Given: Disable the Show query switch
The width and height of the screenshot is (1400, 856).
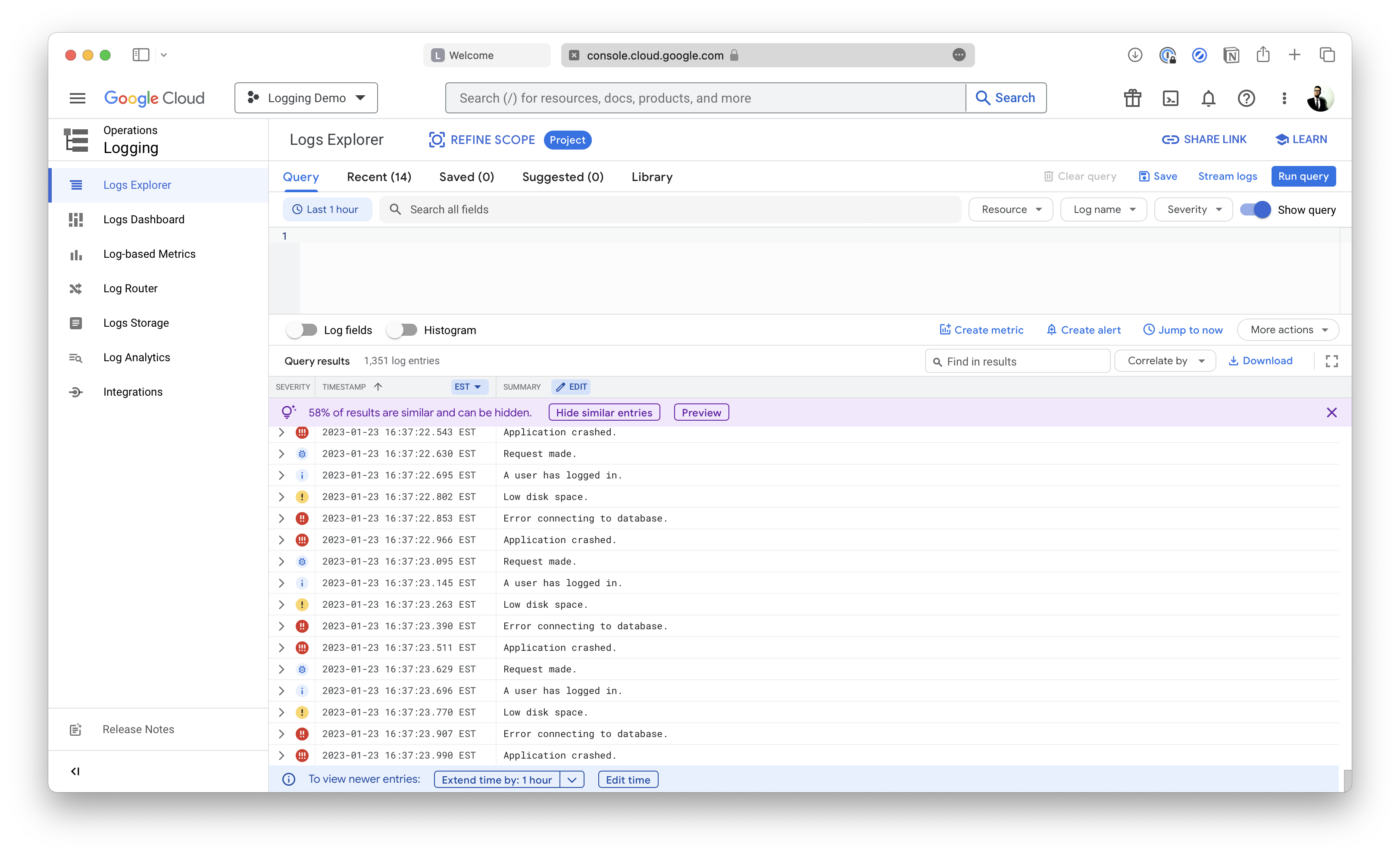Looking at the screenshot, I should pos(1255,209).
